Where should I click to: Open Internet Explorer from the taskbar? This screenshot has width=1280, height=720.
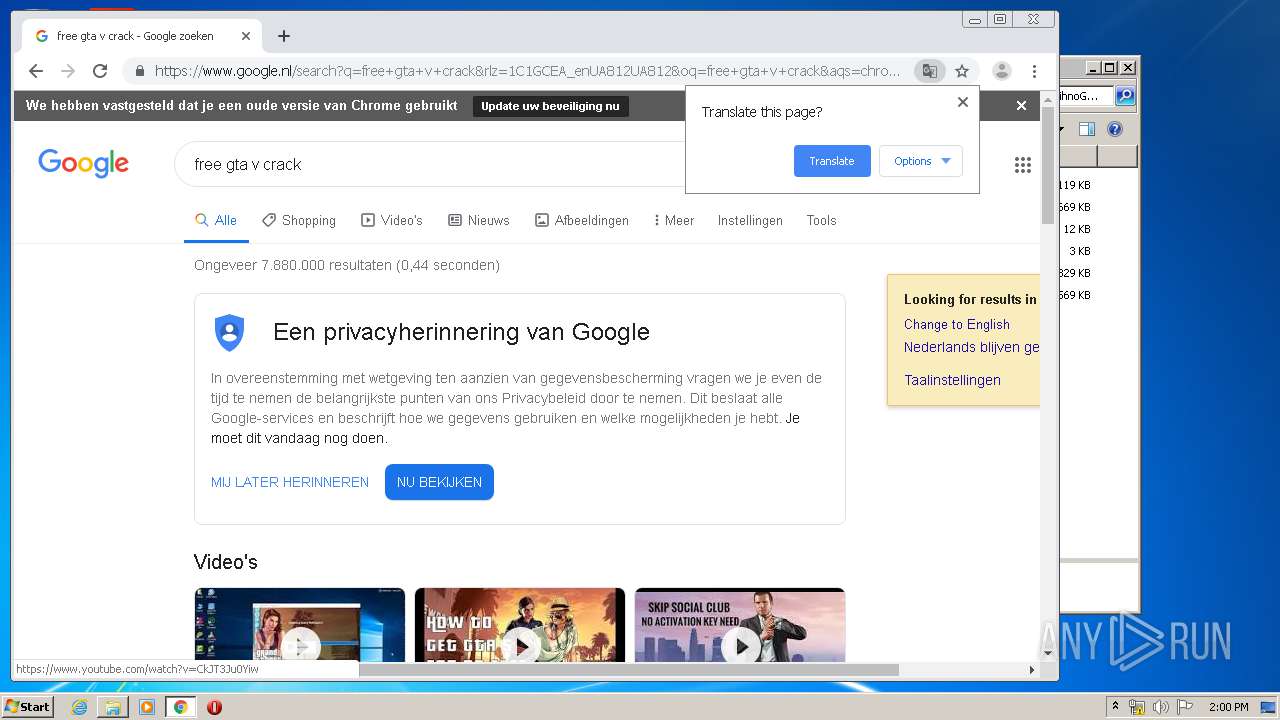pyautogui.click(x=79, y=707)
